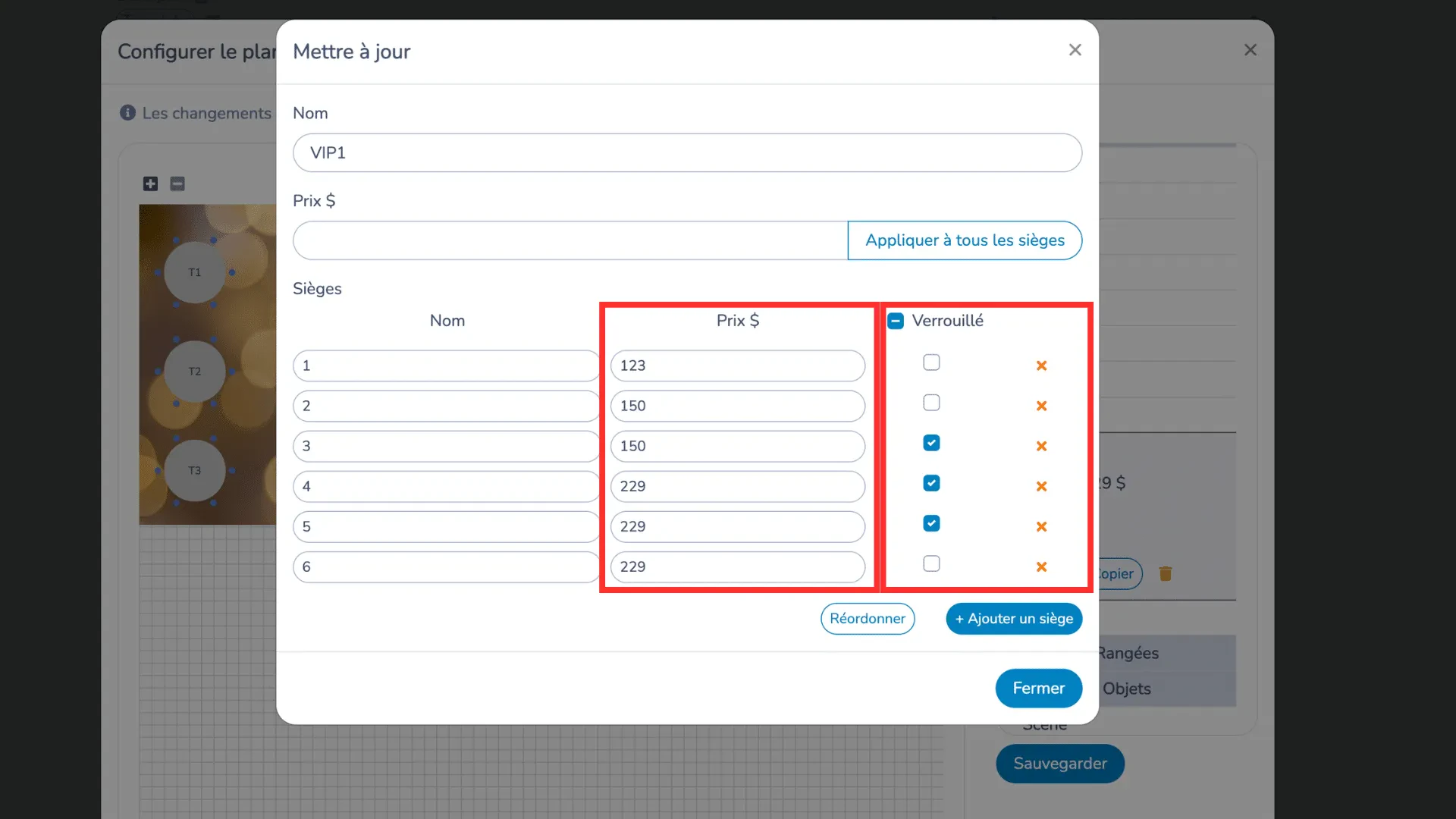The image size is (1456, 819).
Task: Click seat 6's price field showing 229
Action: pos(737,566)
